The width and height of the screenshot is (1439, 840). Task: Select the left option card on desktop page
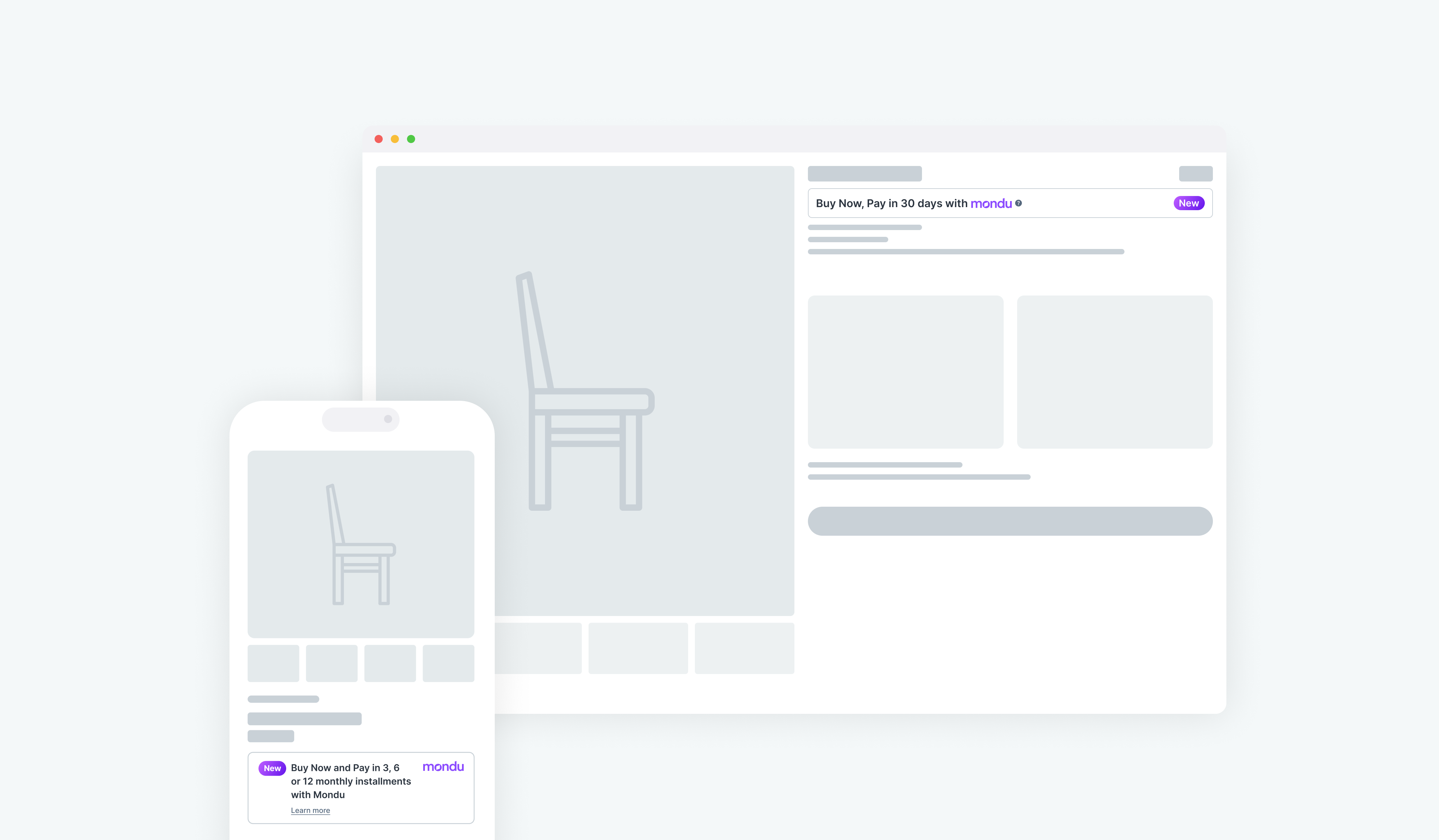[905, 371]
